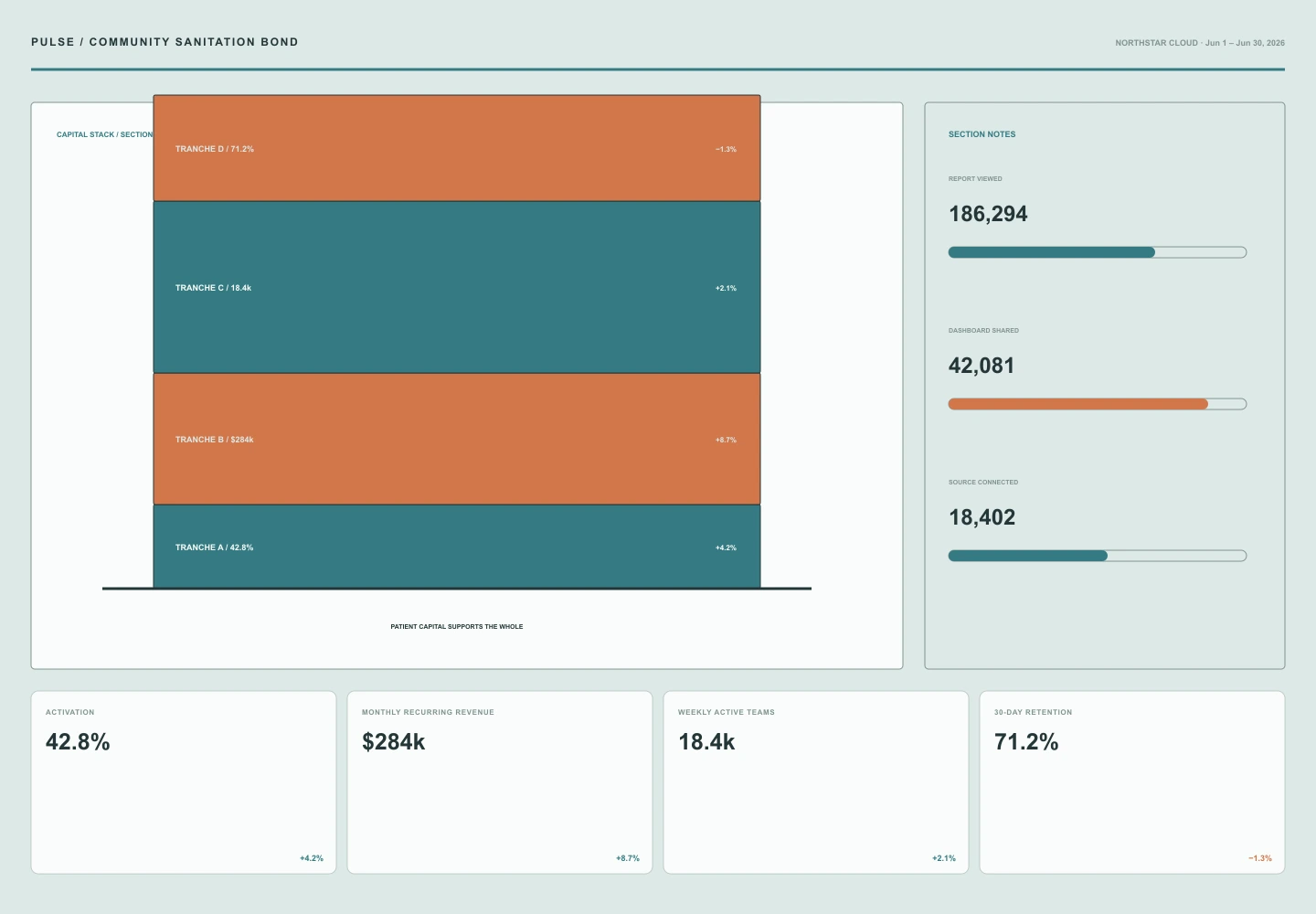The width and height of the screenshot is (1316, 914).
Task: Click the 18.4k Weekly Active Teams value
Action: pos(706,742)
